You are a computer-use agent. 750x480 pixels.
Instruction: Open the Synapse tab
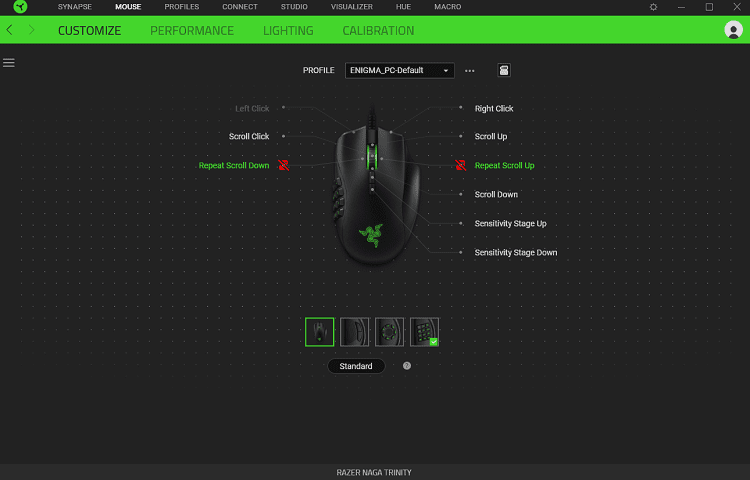coord(75,7)
